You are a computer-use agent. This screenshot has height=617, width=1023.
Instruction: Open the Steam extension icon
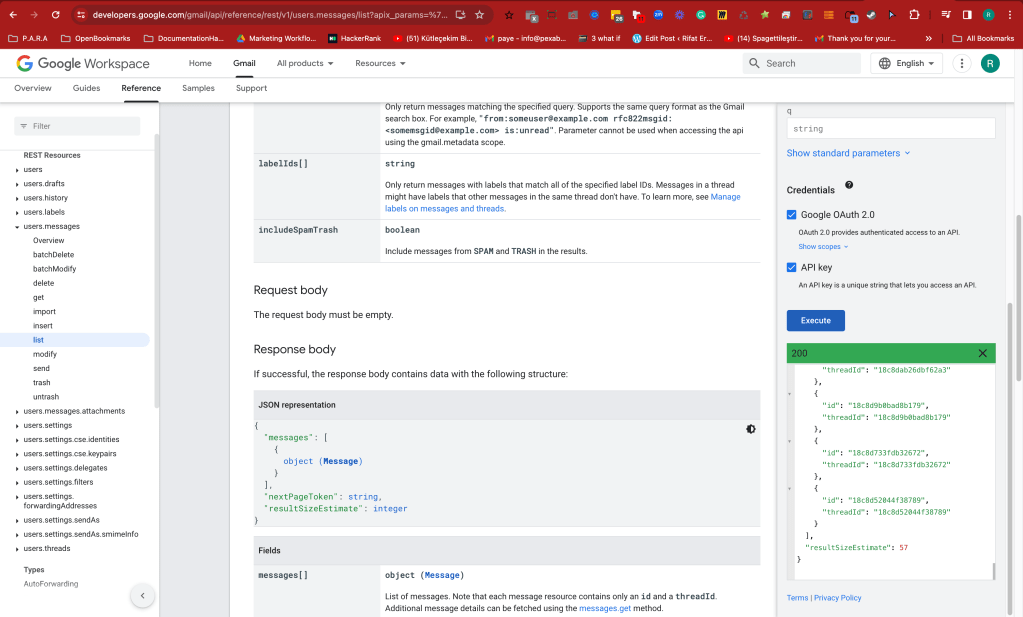(x=871, y=14)
